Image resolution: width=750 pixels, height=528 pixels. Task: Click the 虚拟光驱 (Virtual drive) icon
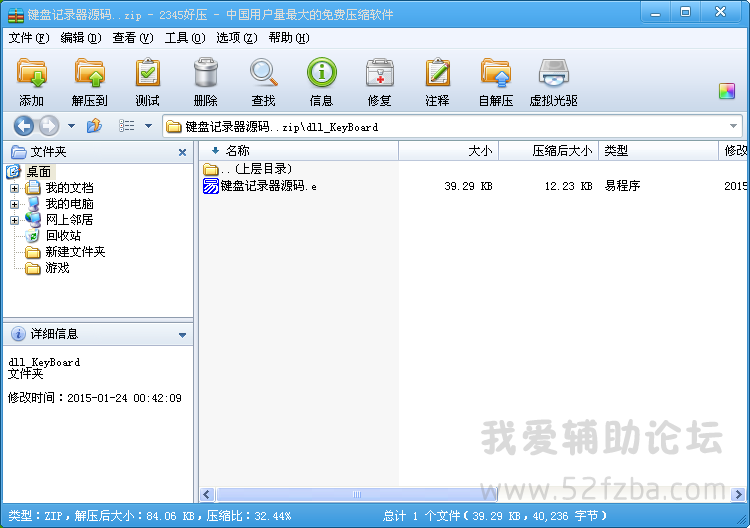[553, 73]
